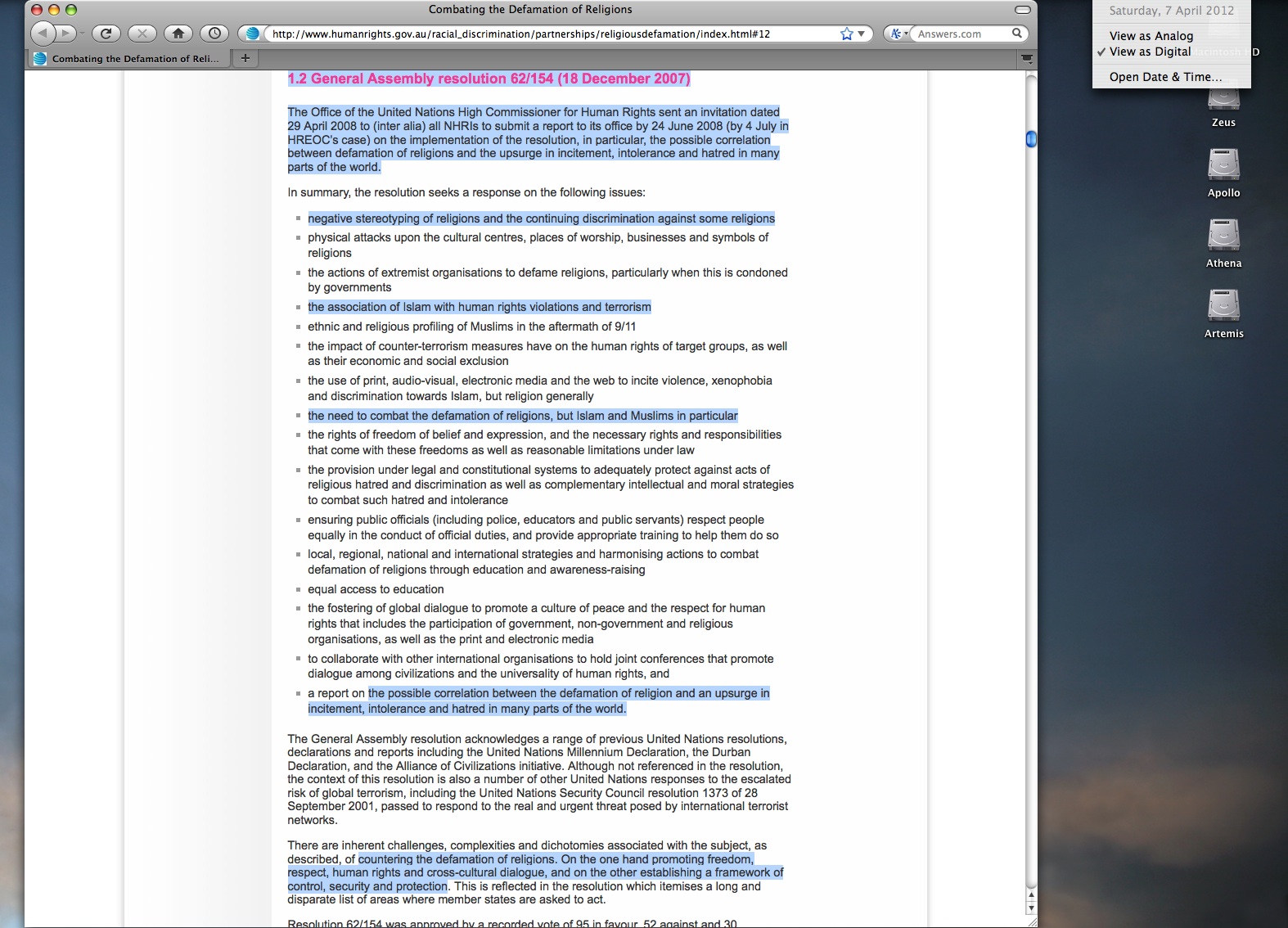This screenshot has height=928, width=1288.
Task: Go back with the browser Back arrow
Action: (x=43, y=34)
